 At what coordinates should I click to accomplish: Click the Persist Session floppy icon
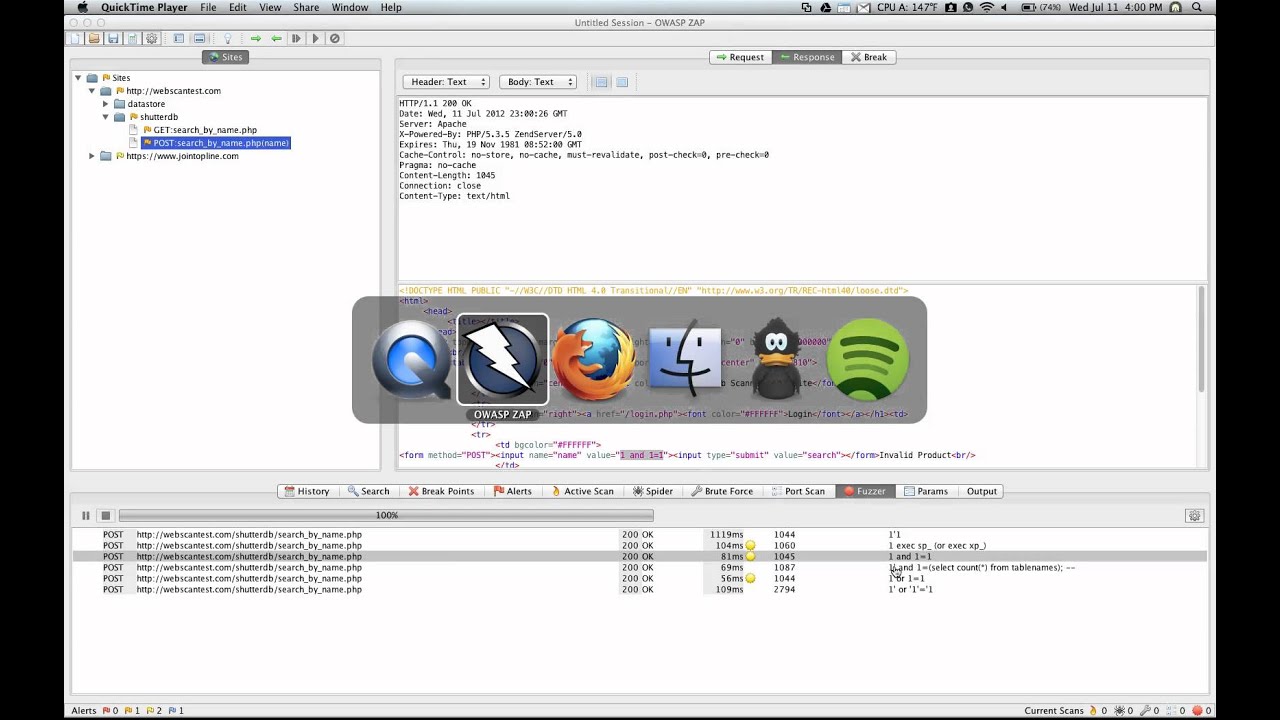click(x=113, y=38)
